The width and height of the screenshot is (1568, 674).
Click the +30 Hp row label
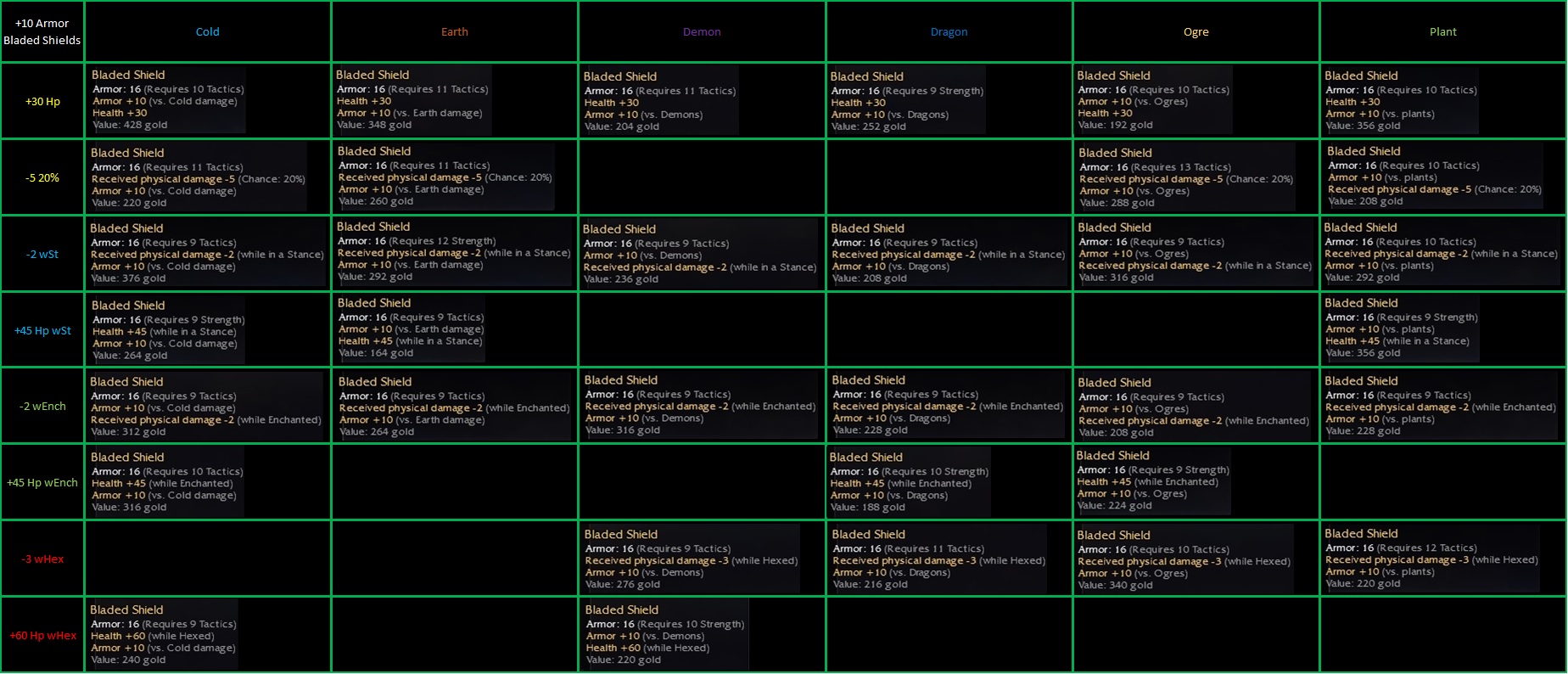[42, 102]
